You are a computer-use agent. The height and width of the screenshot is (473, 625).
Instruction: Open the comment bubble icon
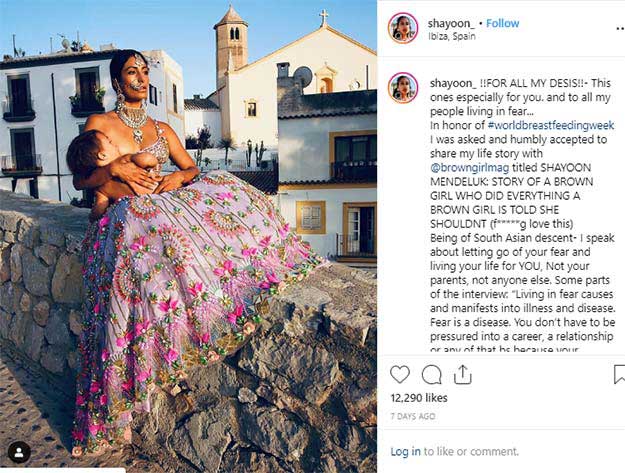(x=431, y=374)
